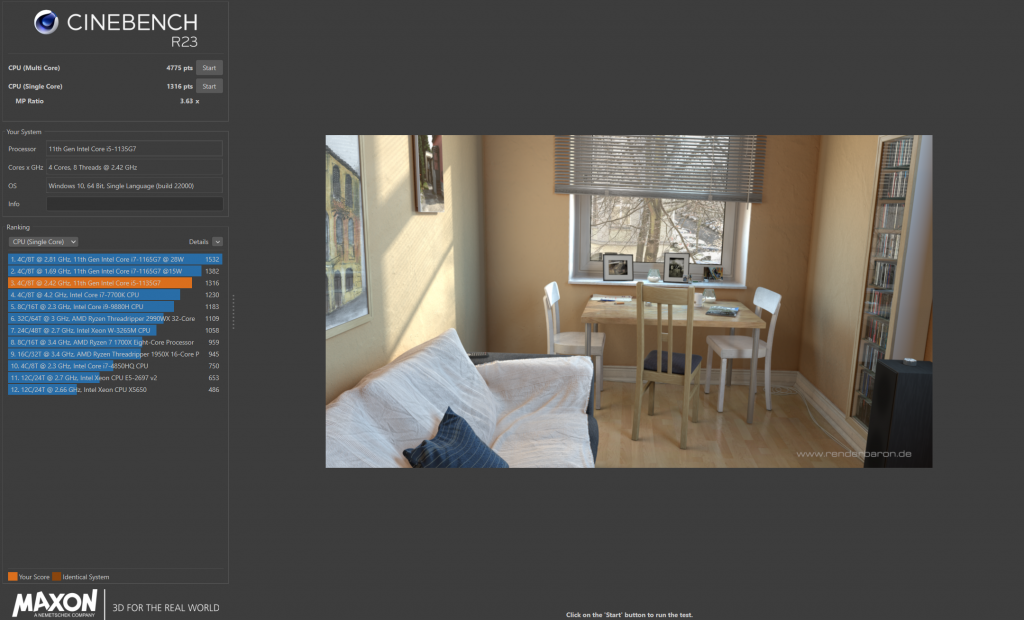Click the rendered room preview image
This screenshot has height=620, width=1024.
click(x=628, y=301)
